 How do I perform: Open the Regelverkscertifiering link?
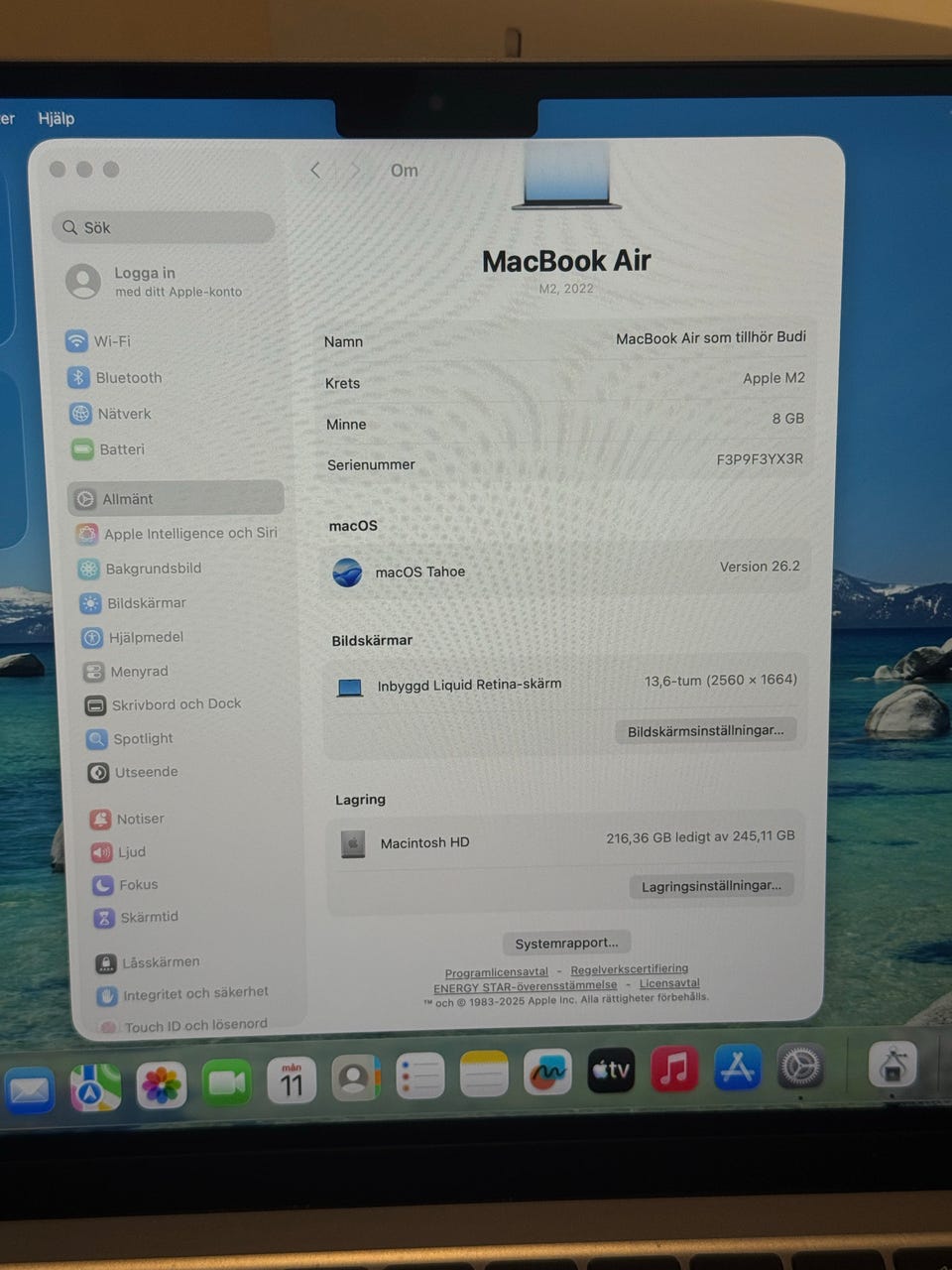point(629,969)
